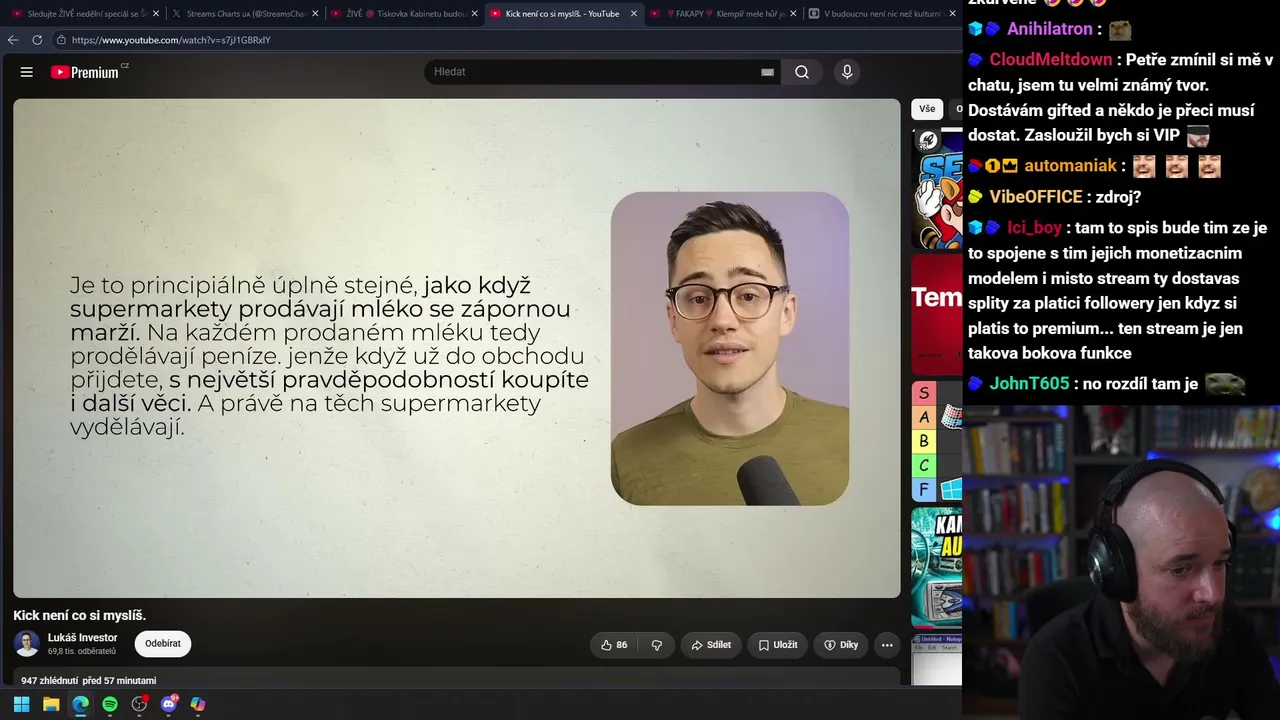Click the video title 'Kick není co si myslíš.'
Viewport: 1280px width, 720px height.
coord(80,615)
